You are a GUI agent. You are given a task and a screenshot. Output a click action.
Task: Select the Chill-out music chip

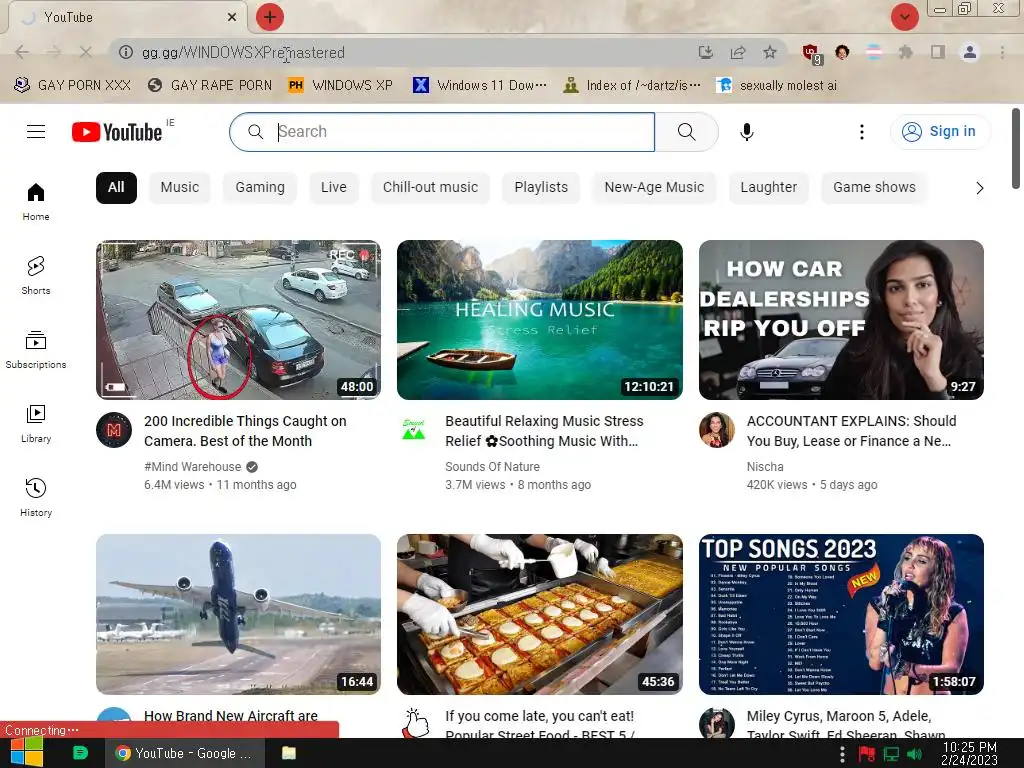(x=430, y=187)
